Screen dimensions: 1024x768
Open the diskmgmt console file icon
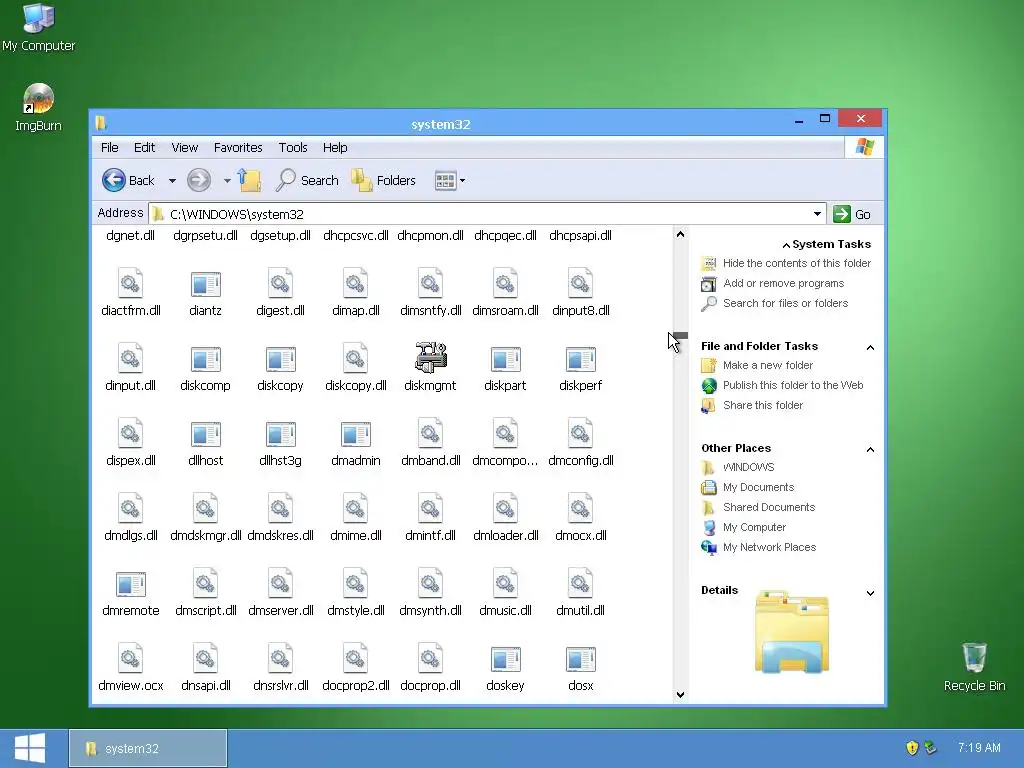coord(430,358)
